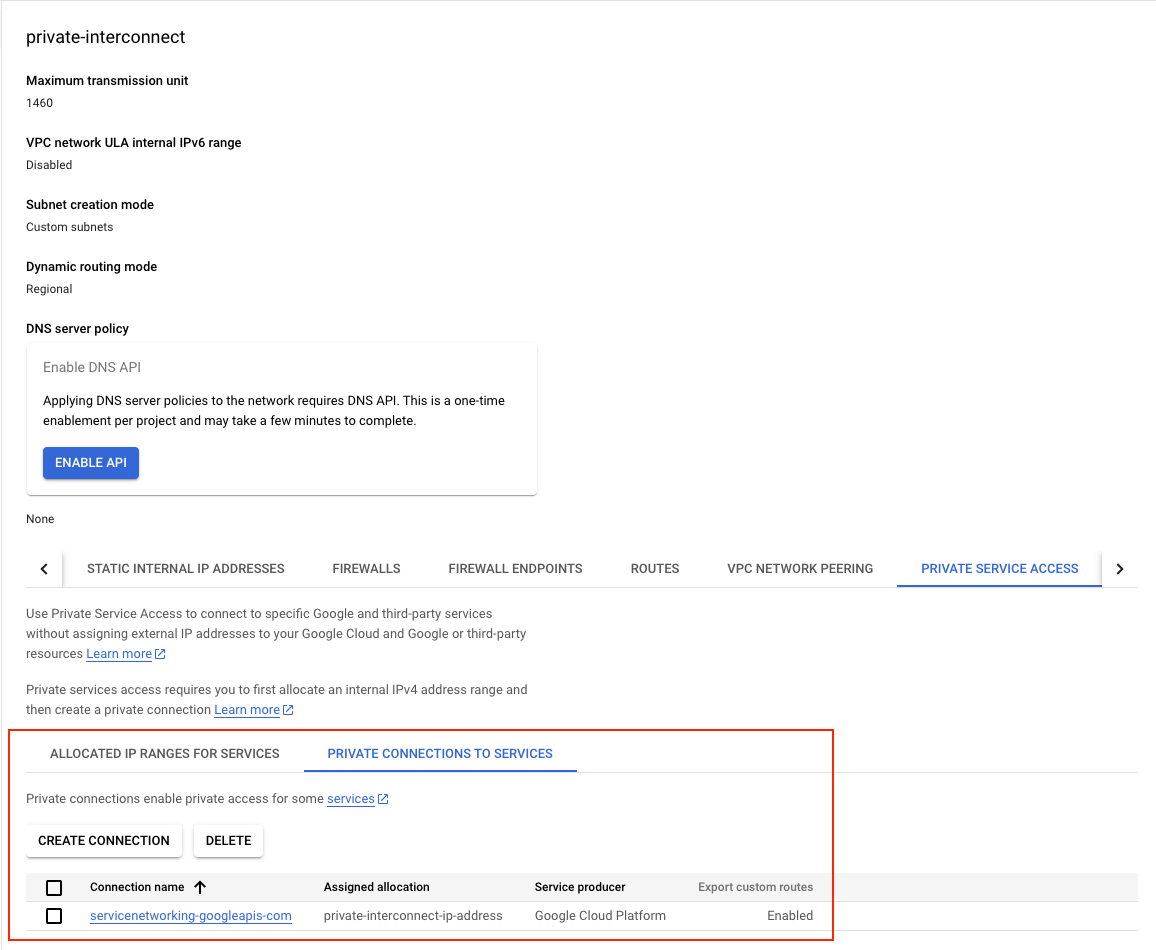Switch to the Static Internal IP Addresses tab
The image size is (1156, 950).
[185, 568]
